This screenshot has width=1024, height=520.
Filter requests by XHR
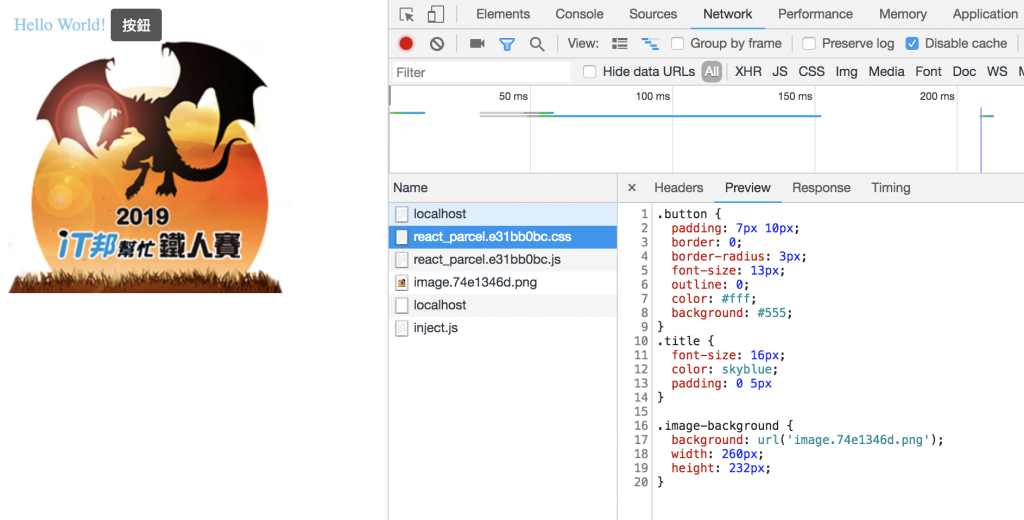tap(748, 72)
